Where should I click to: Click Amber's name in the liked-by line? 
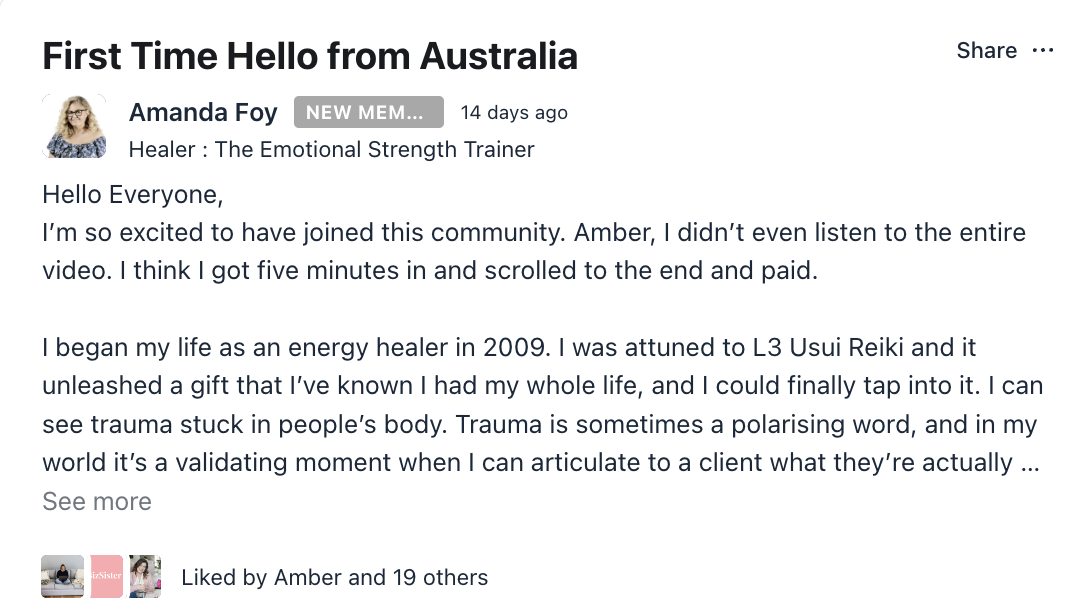308,577
